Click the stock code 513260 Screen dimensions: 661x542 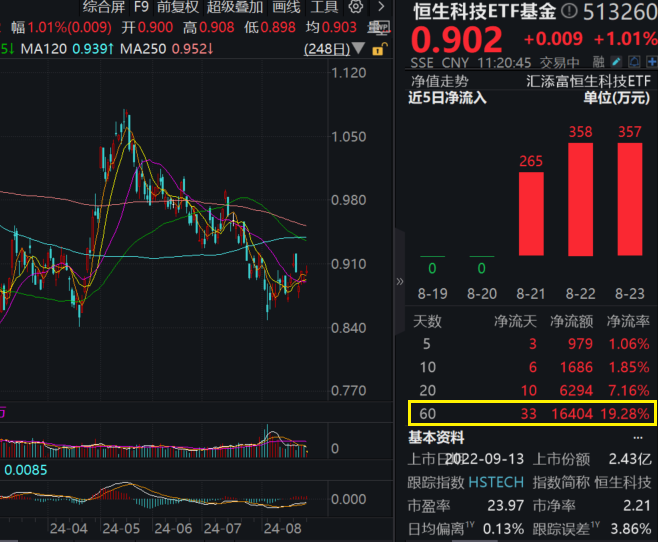[x=620, y=11]
